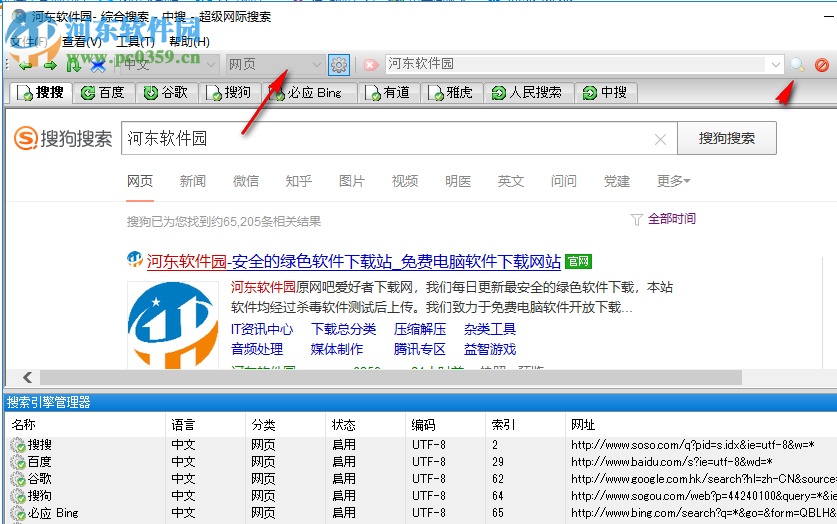Image resolution: width=837 pixels, height=524 pixels.
Task: Open the 工具(T) menu
Action: pyautogui.click(x=136, y=42)
